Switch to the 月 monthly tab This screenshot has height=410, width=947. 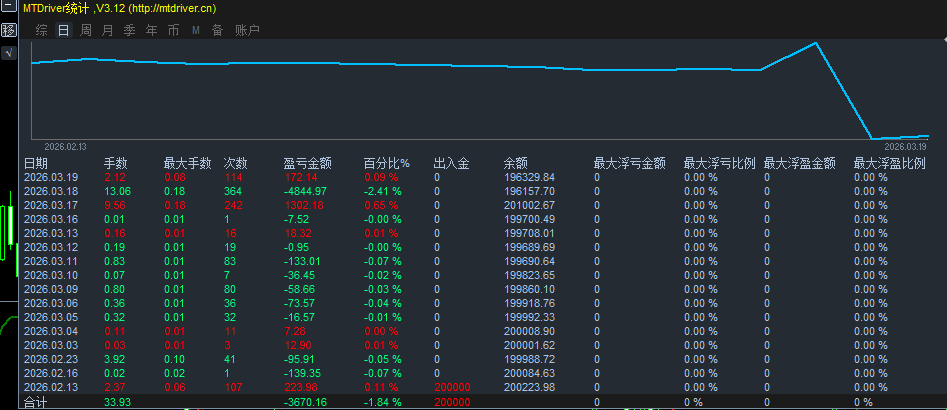[107, 30]
